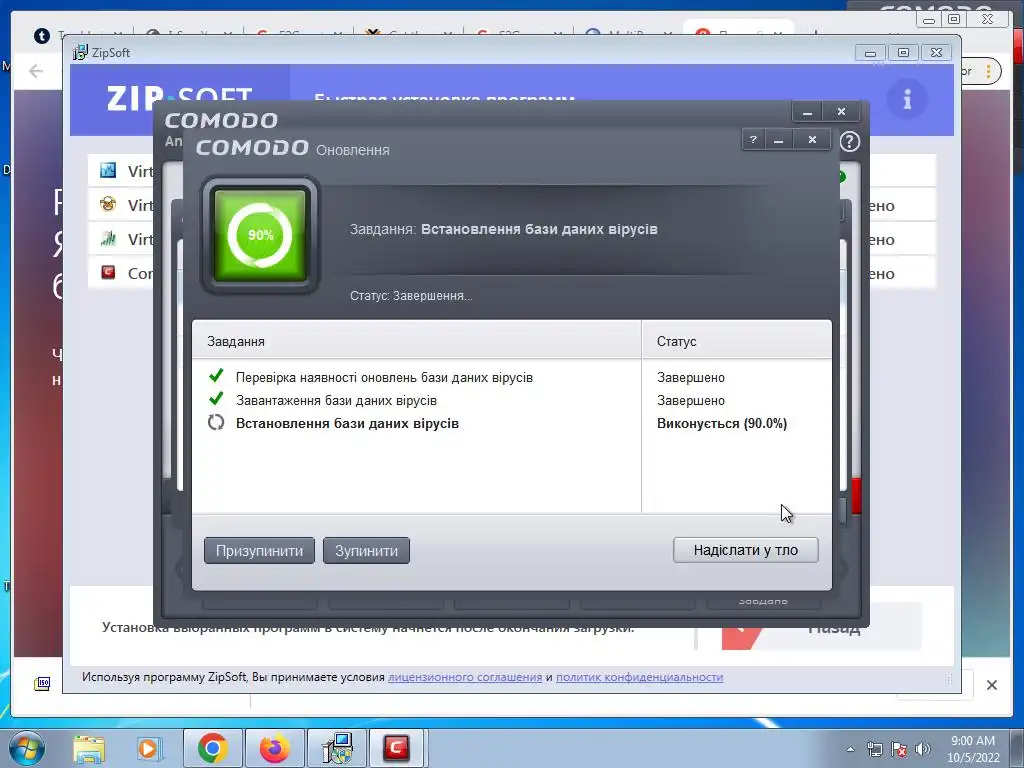The height and width of the screenshot is (768, 1024).
Task: Click the ZipSoft title bar icon
Action: [x=80, y=52]
